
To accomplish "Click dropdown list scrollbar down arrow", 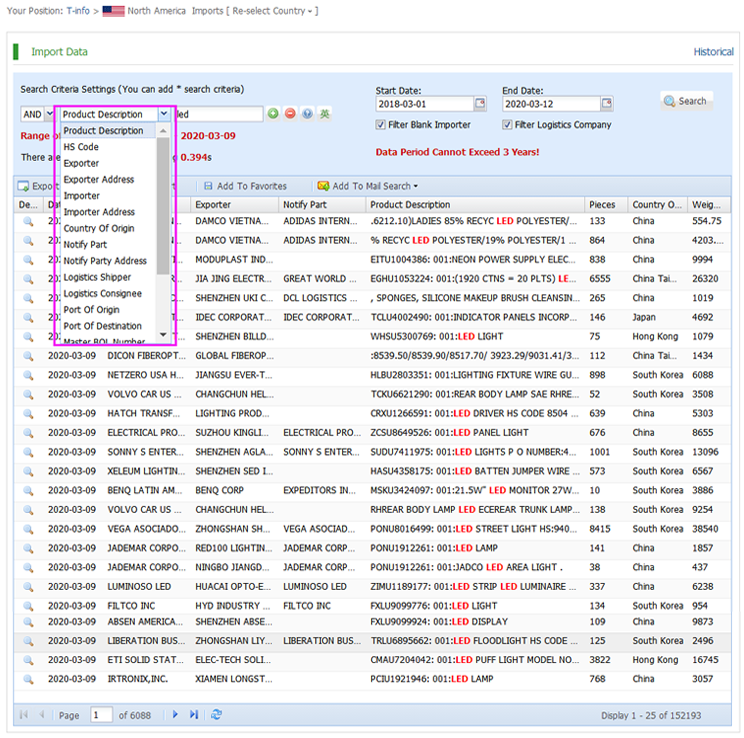I will click(x=163, y=335).
